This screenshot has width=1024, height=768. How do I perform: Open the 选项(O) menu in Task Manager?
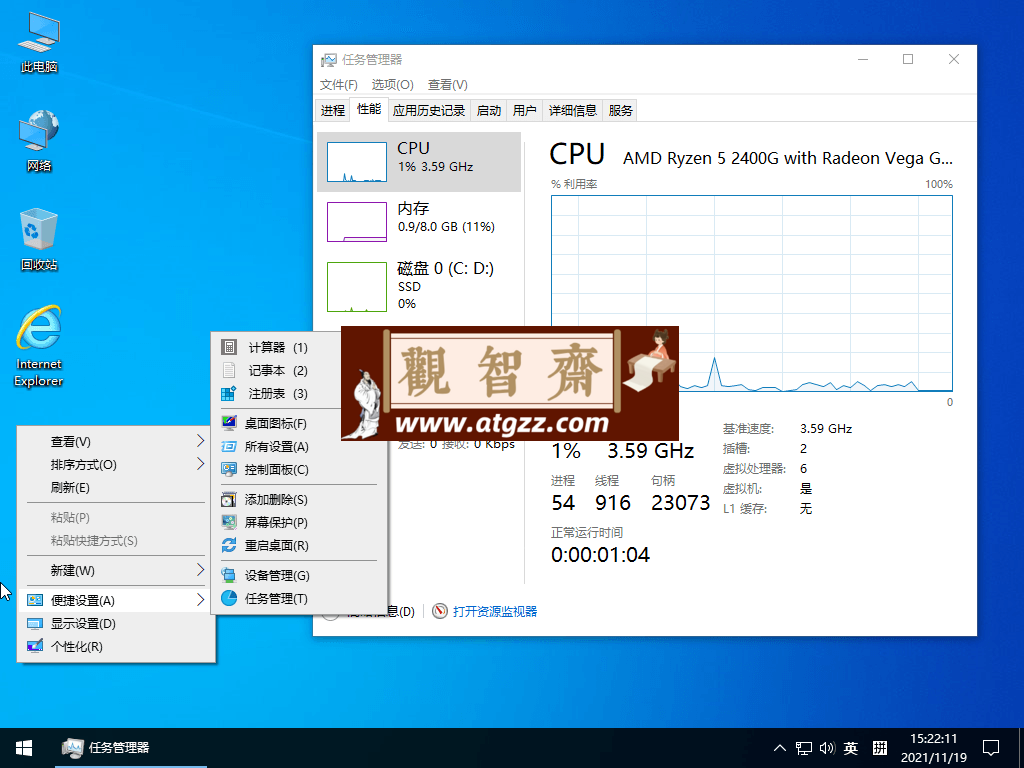pos(392,85)
